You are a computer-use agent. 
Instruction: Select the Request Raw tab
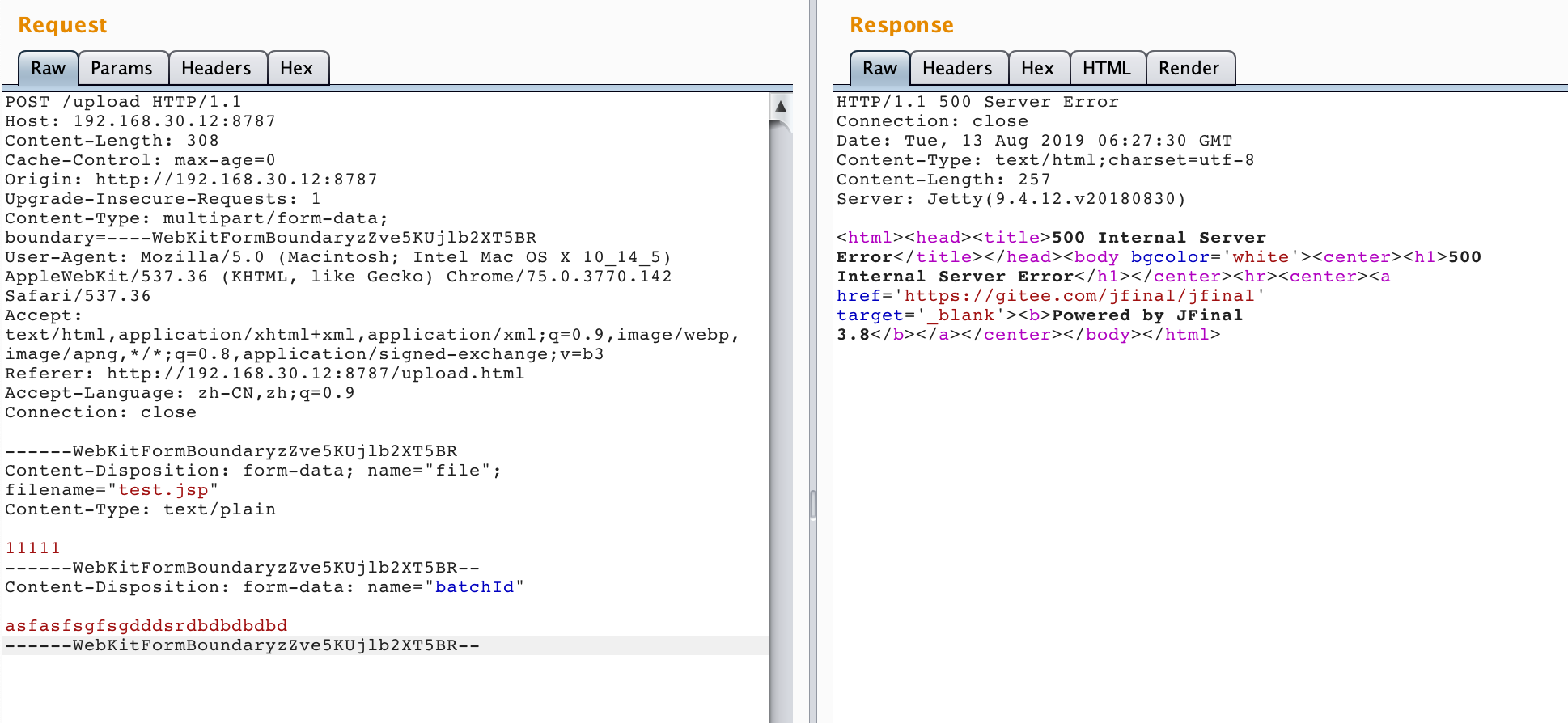(x=49, y=68)
